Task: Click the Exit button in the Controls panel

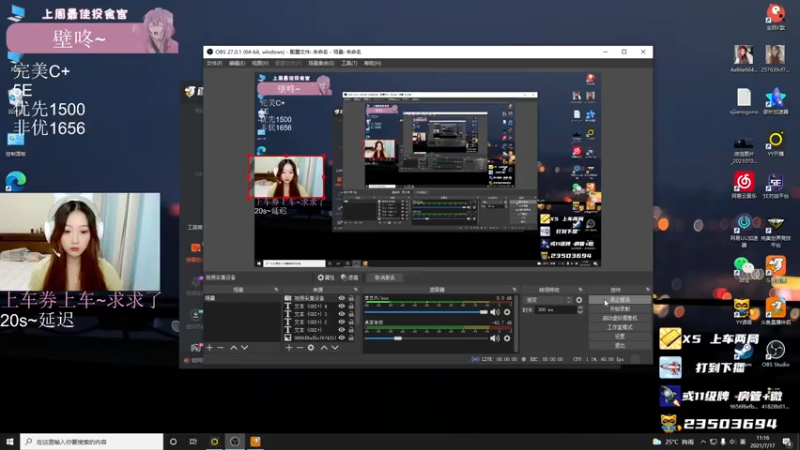Action: [619, 346]
